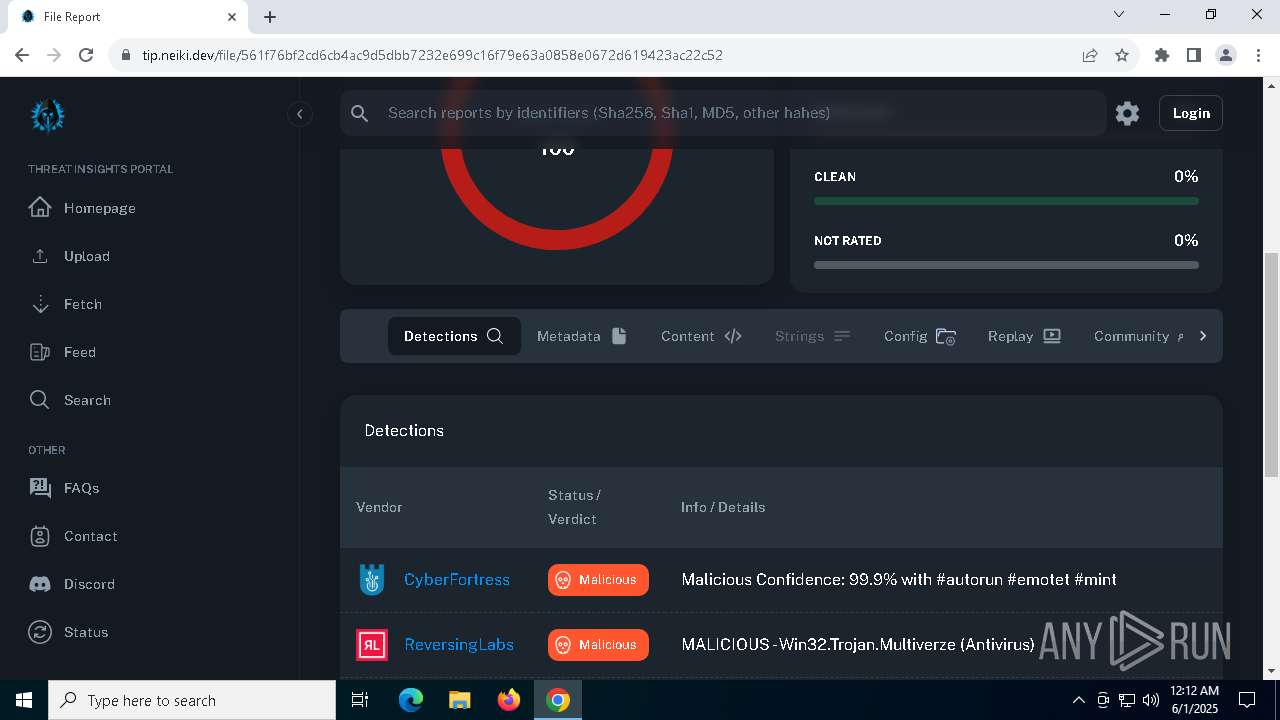The image size is (1280, 720).
Task: Open Chrome extensions puzzle icon
Action: tap(1162, 55)
